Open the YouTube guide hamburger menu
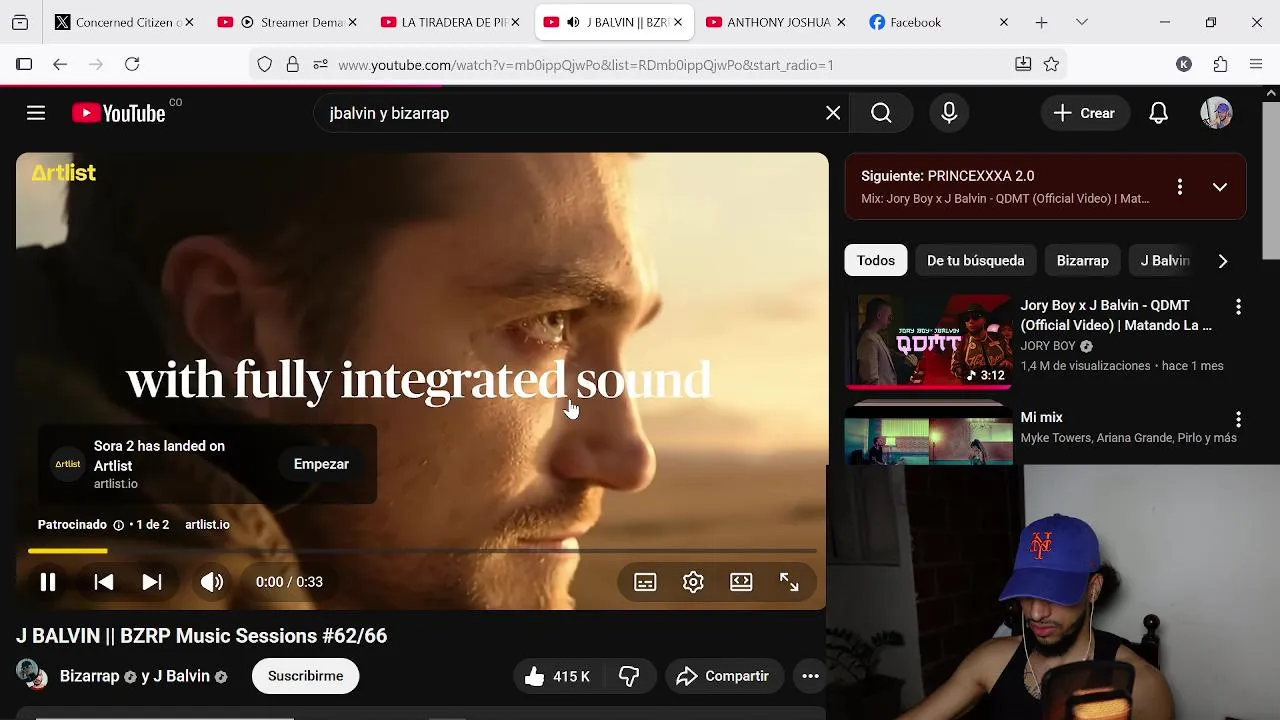 point(36,113)
